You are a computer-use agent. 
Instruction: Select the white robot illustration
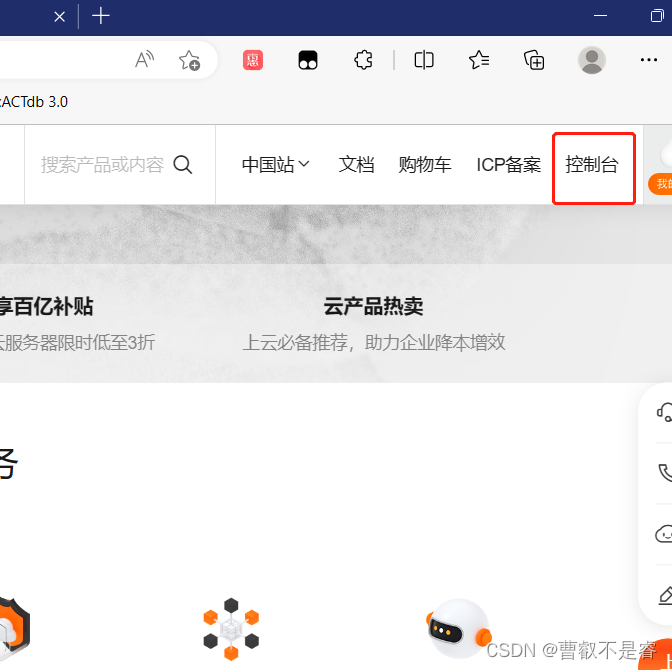click(459, 628)
